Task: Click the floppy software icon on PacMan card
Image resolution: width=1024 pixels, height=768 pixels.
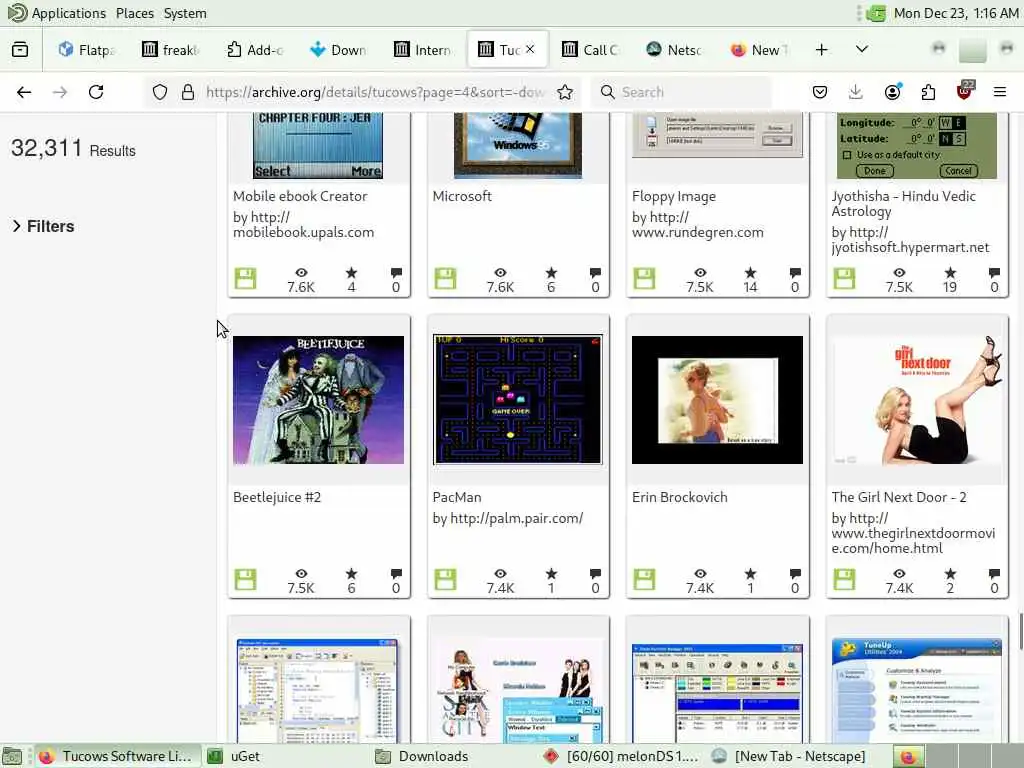Action: (x=445, y=580)
